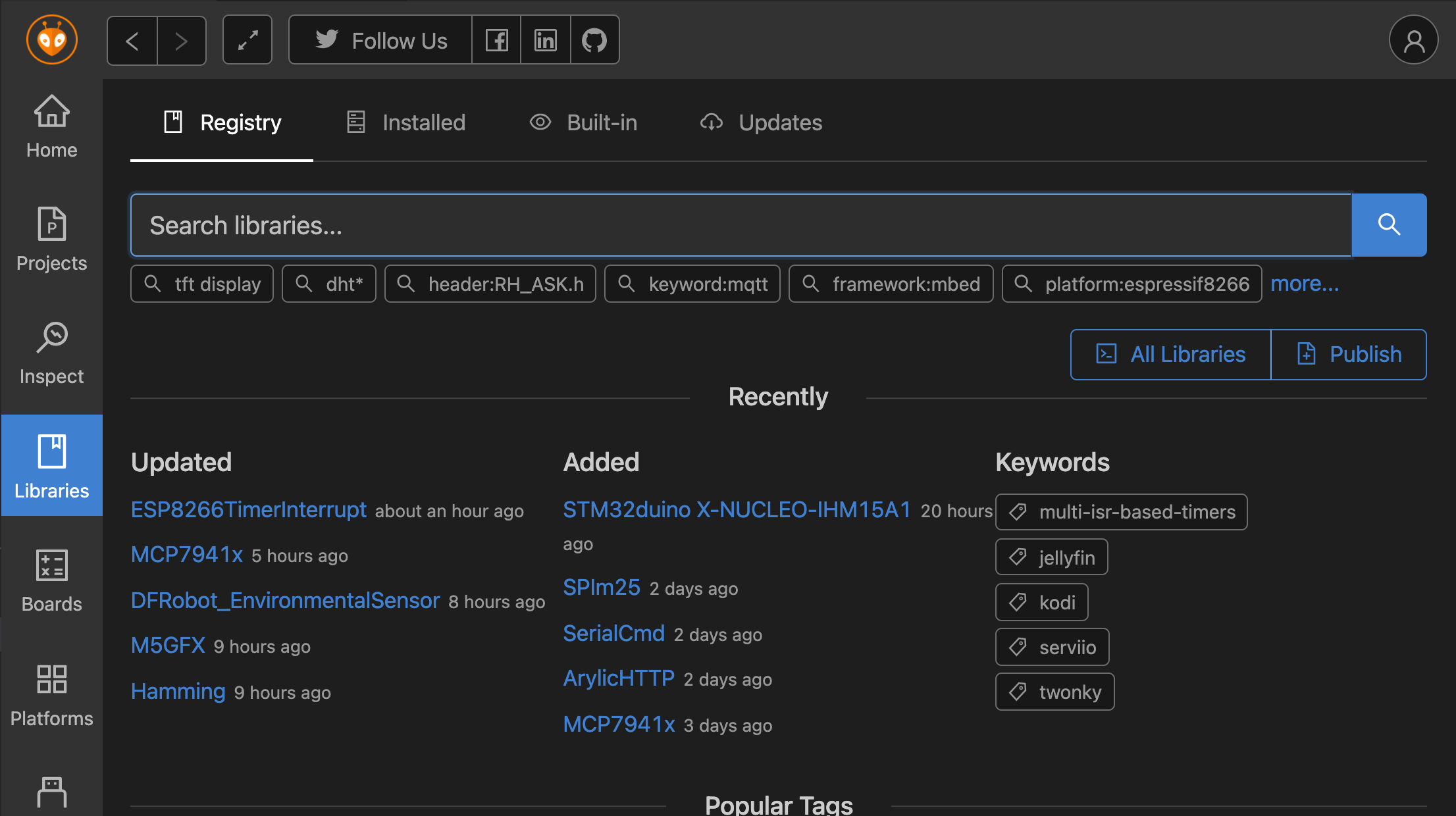Go back with the left arrow button
The width and height of the screenshot is (1456, 816).
(132, 41)
